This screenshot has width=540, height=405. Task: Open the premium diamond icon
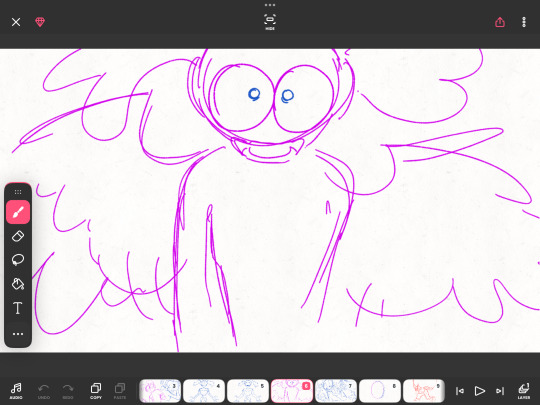click(40, 22)
